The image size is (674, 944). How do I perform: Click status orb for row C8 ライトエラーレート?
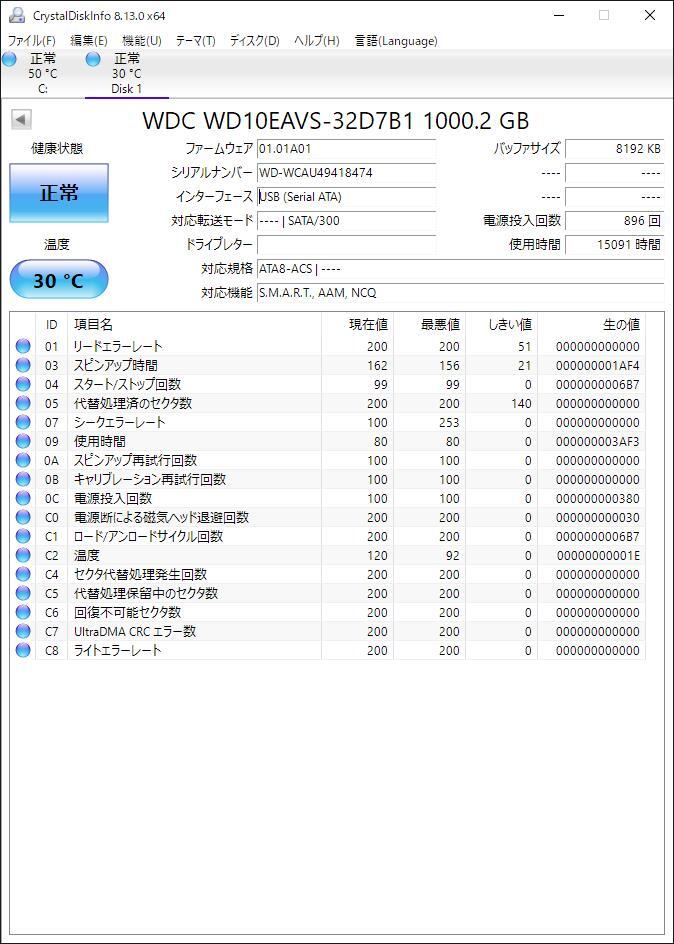click(x=23, y=650)
